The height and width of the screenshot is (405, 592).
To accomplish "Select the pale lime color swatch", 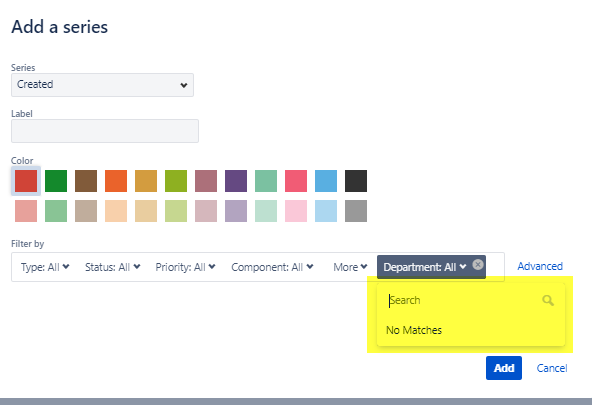I will 176,211.
